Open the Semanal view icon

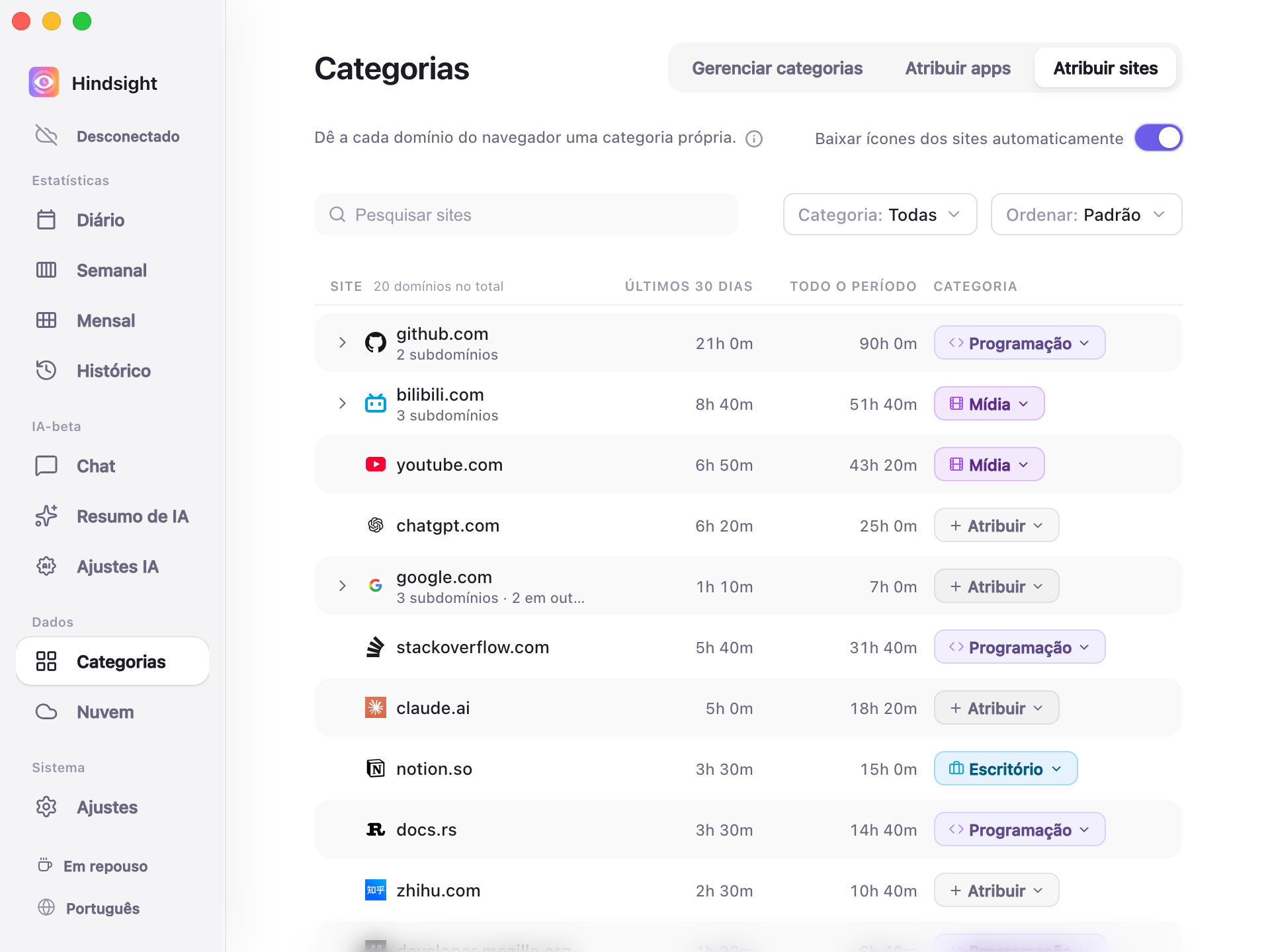click(46, 270)
